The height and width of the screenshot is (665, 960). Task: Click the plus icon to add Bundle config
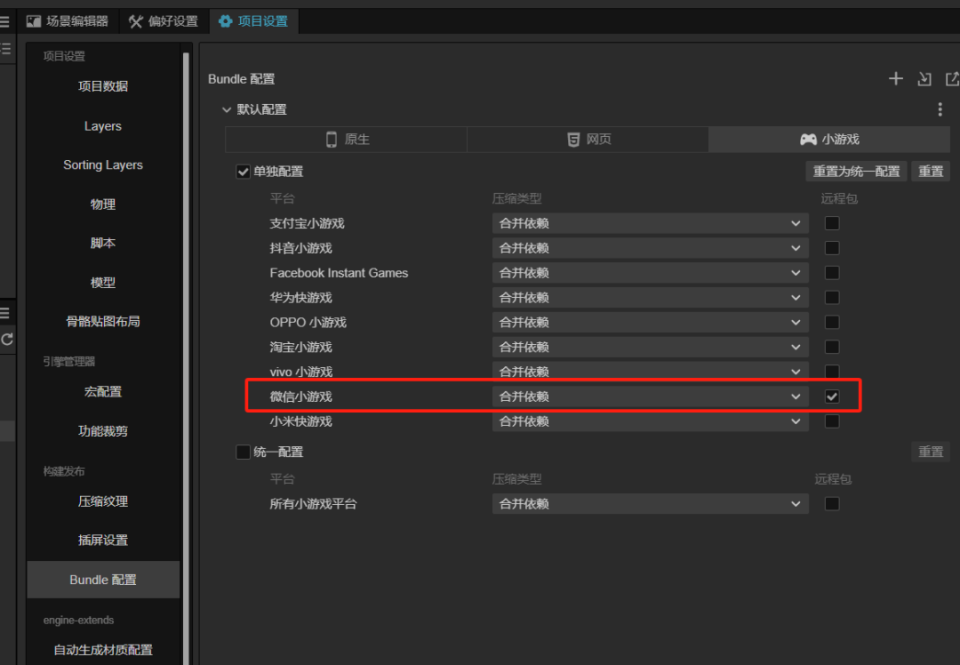[x=896, y=79]
